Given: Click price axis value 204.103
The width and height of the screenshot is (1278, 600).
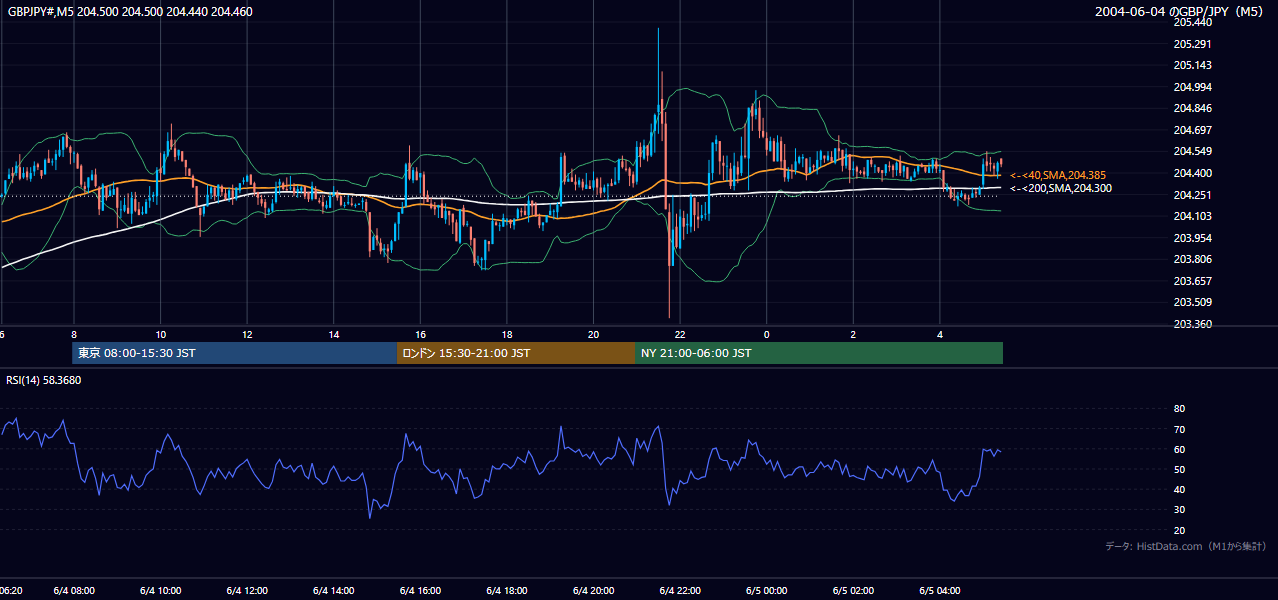Looking at the screenshot, I should [x=1193, y=216].
